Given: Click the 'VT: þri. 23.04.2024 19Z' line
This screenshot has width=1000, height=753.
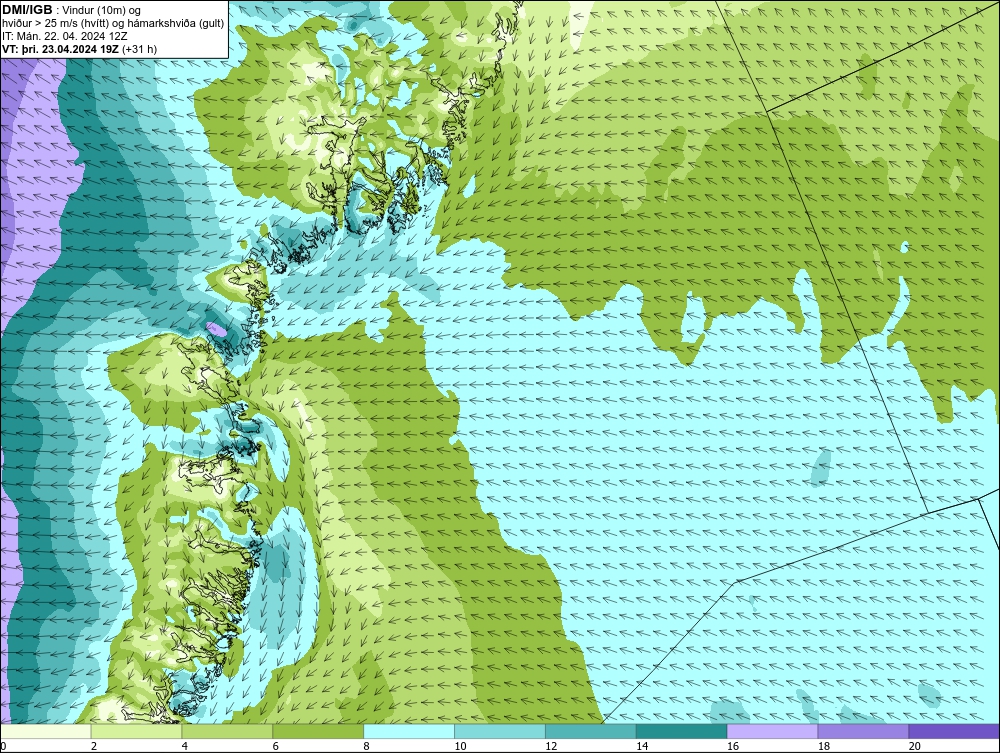Looking at the screenshot, I should [x=61, y=48].
